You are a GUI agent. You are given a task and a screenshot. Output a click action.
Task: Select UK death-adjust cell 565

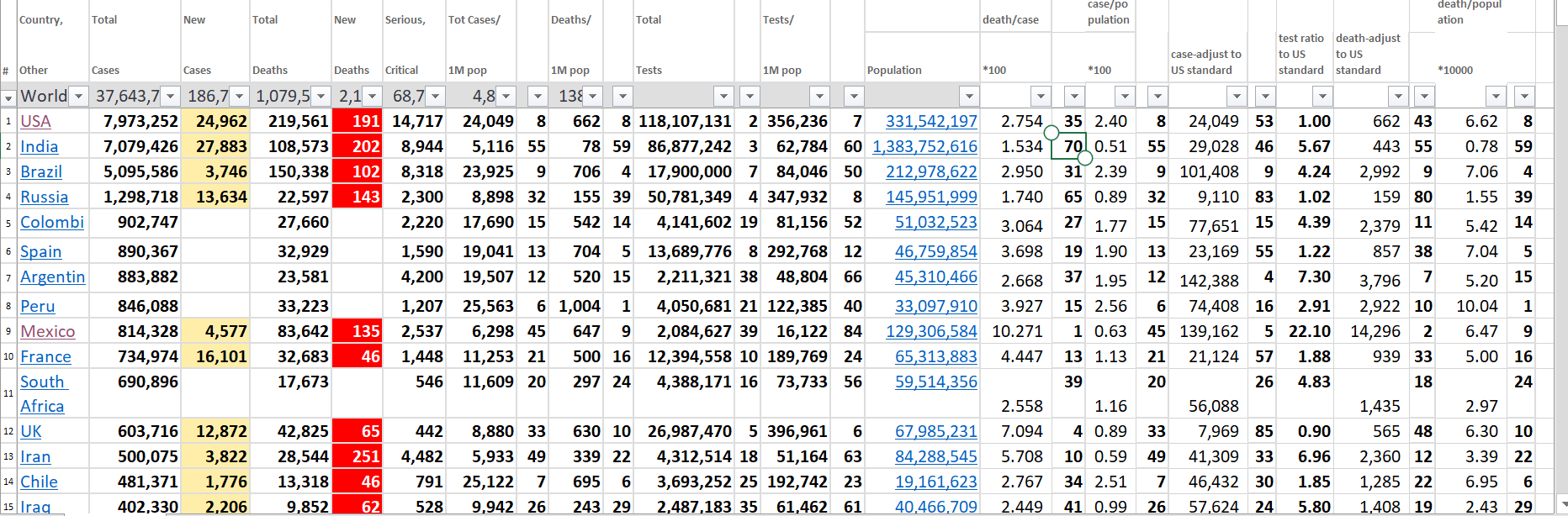click(x=1372, y=431)
